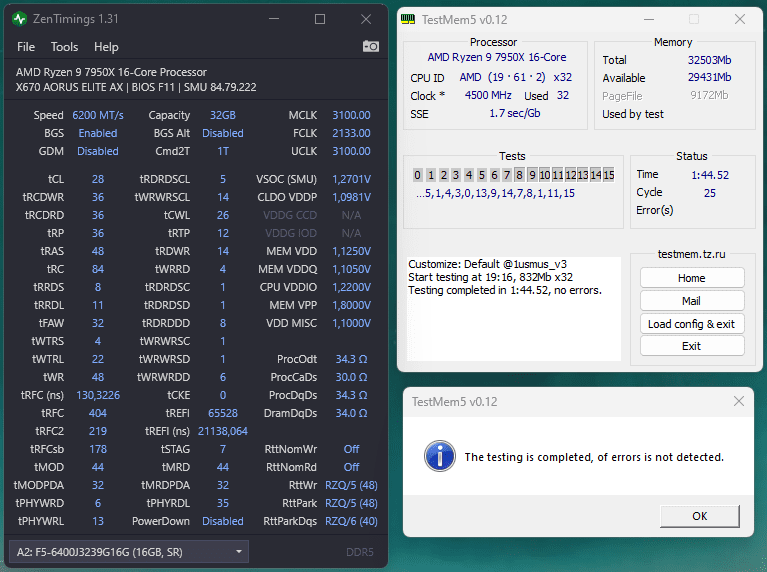Click the blue info icon in dialog
Image resolution: width=767 pixels, height=572 pixels.
[439, 456]
